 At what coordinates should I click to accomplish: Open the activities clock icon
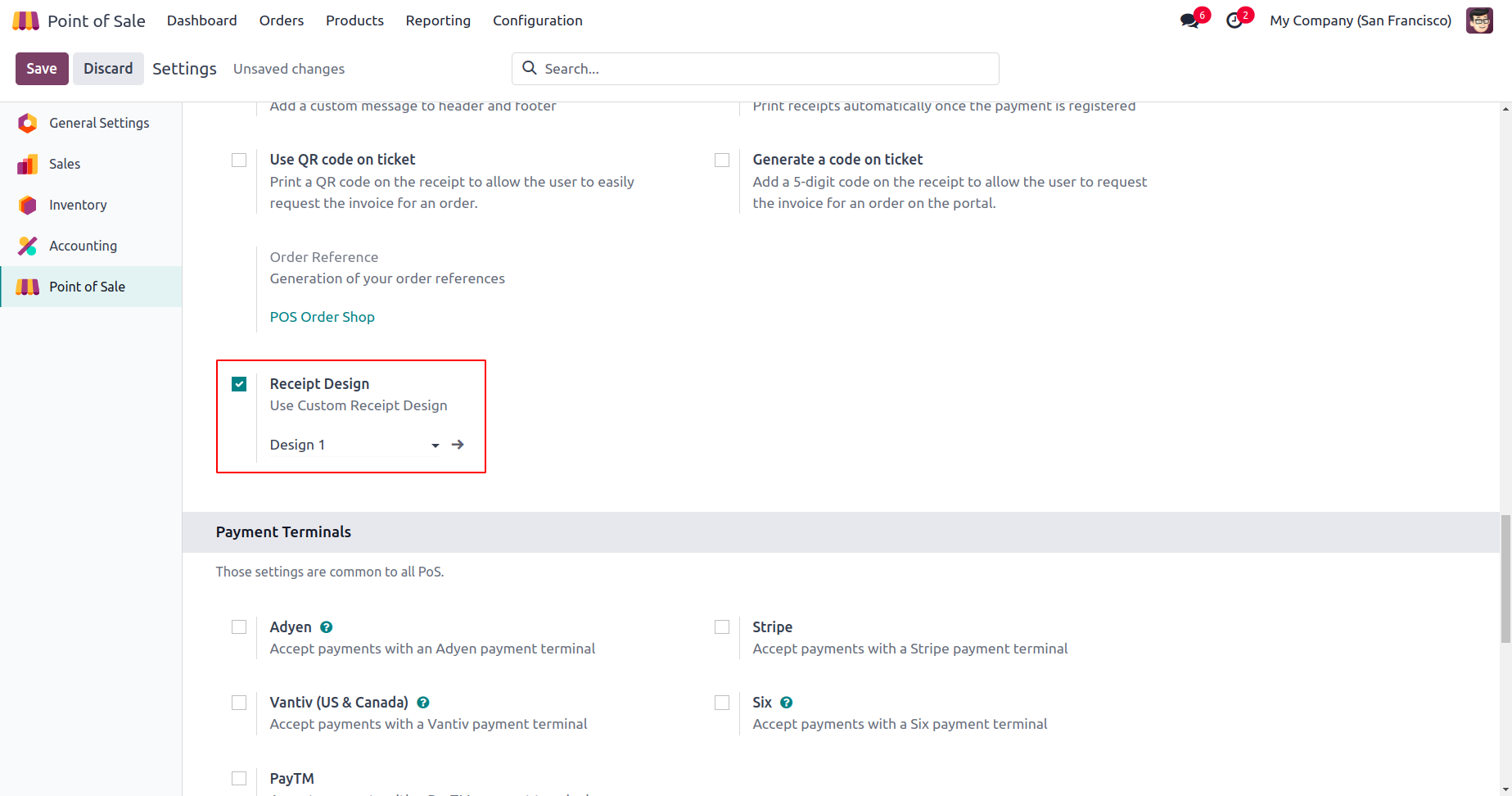[x=1234, y=20]
